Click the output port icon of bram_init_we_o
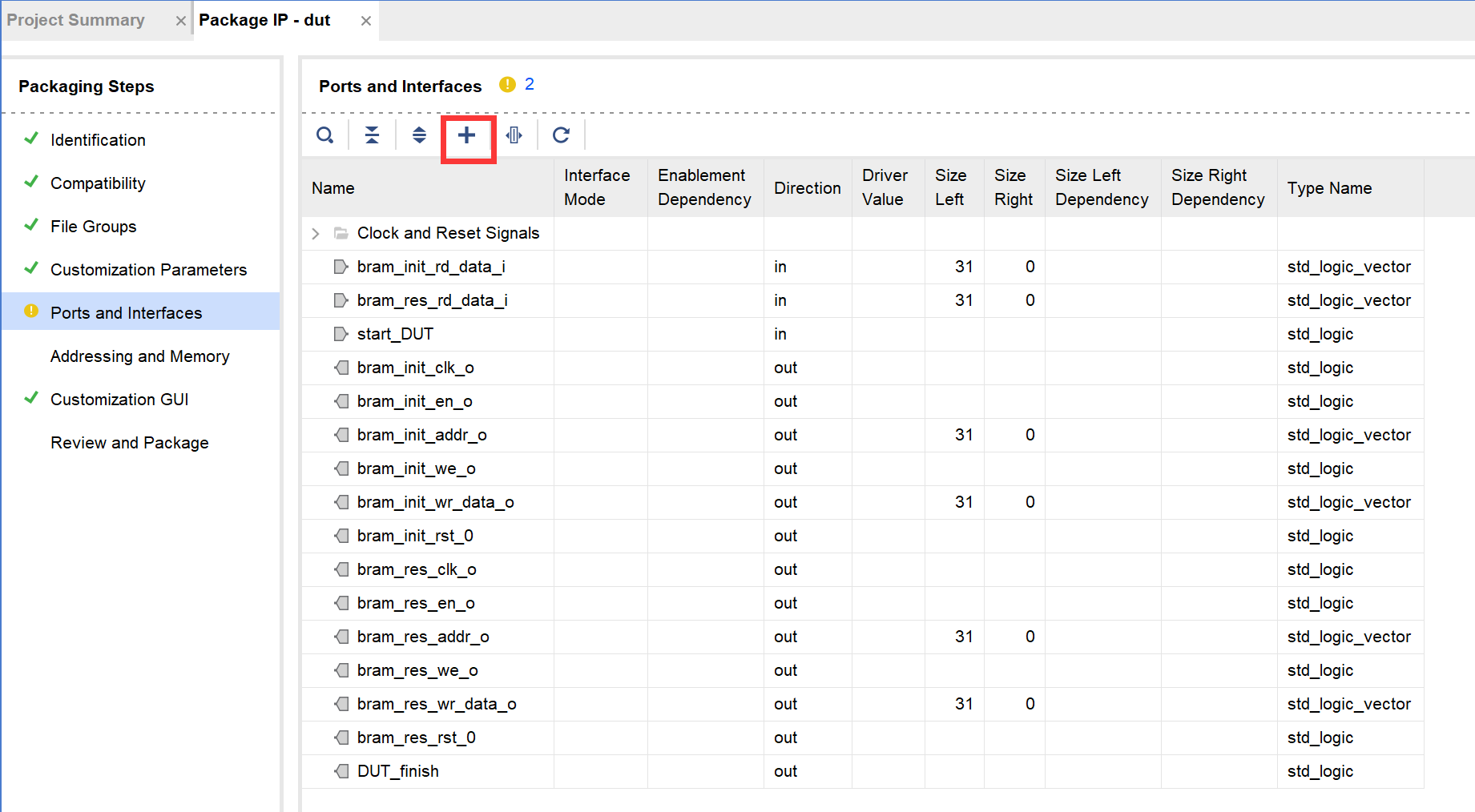This screenshot has width=1475, height=812. (341, 468)
